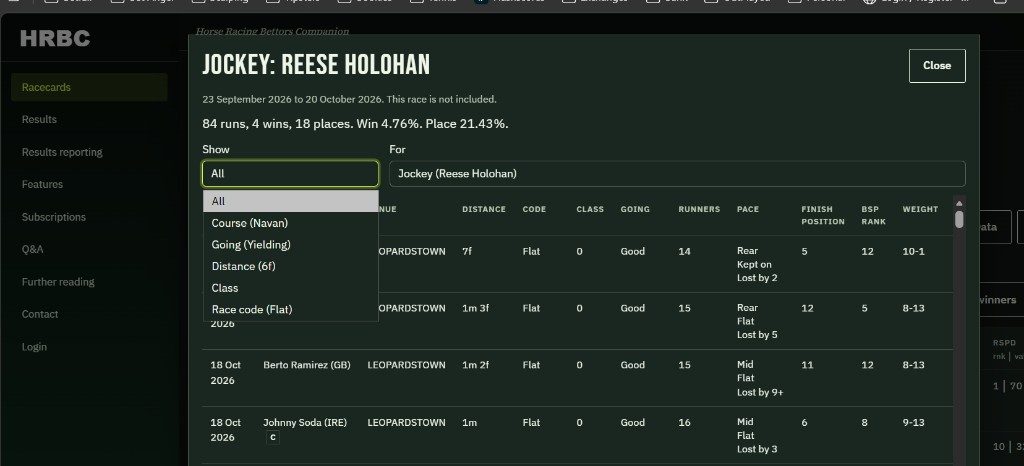Click the HRBC logo
The image size is (1024, 466).
tap(55, 39)
